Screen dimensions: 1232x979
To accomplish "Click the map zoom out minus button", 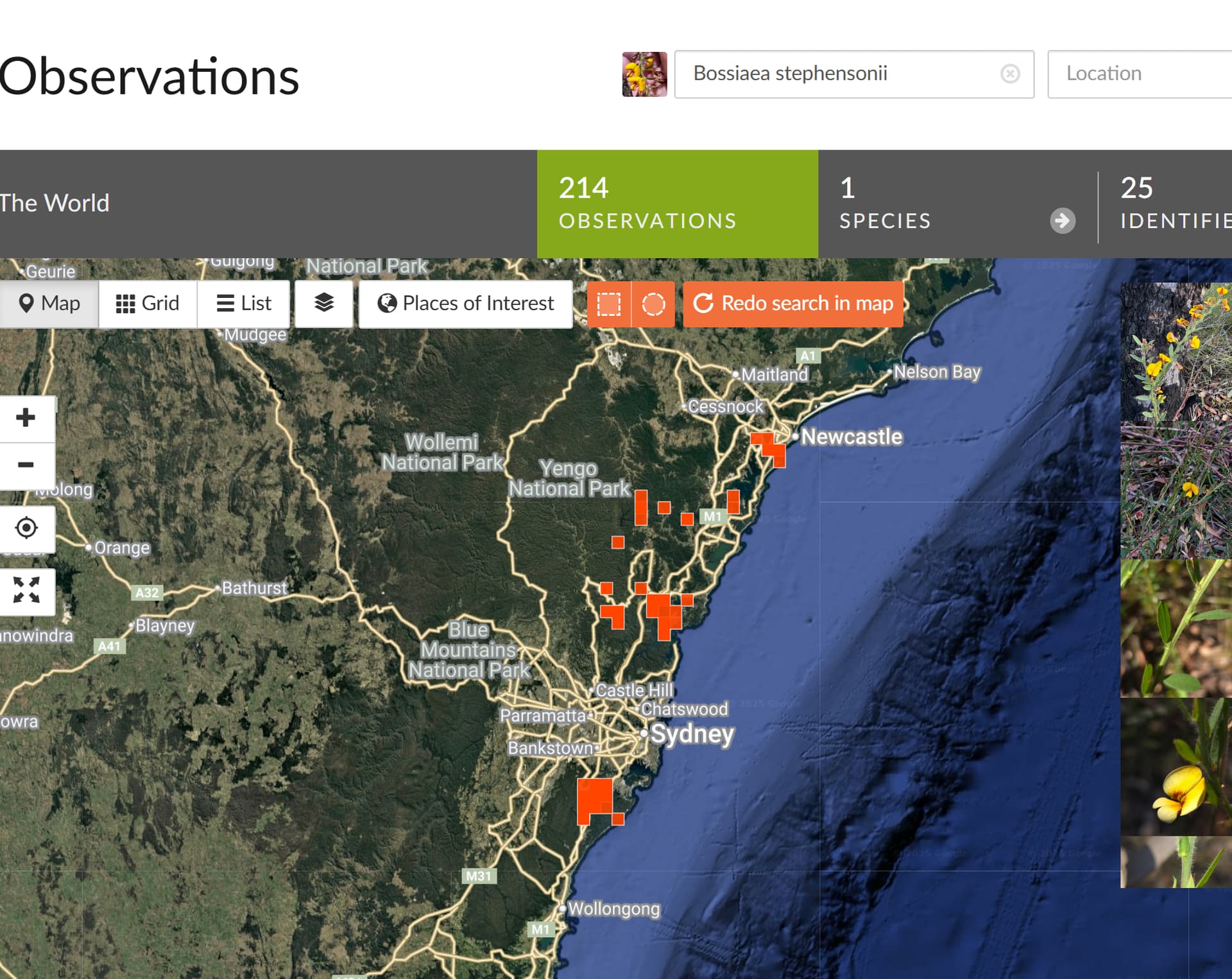I will click(x=26, y=465).
